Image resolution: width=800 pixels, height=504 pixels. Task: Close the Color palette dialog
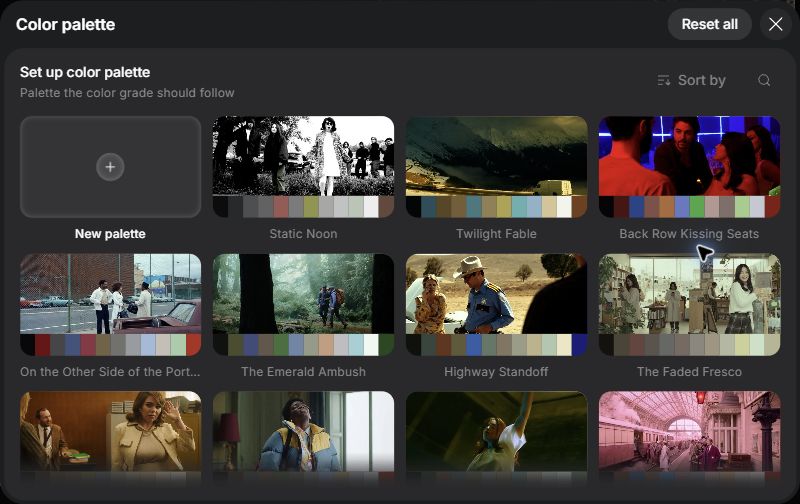coord(776,24)
